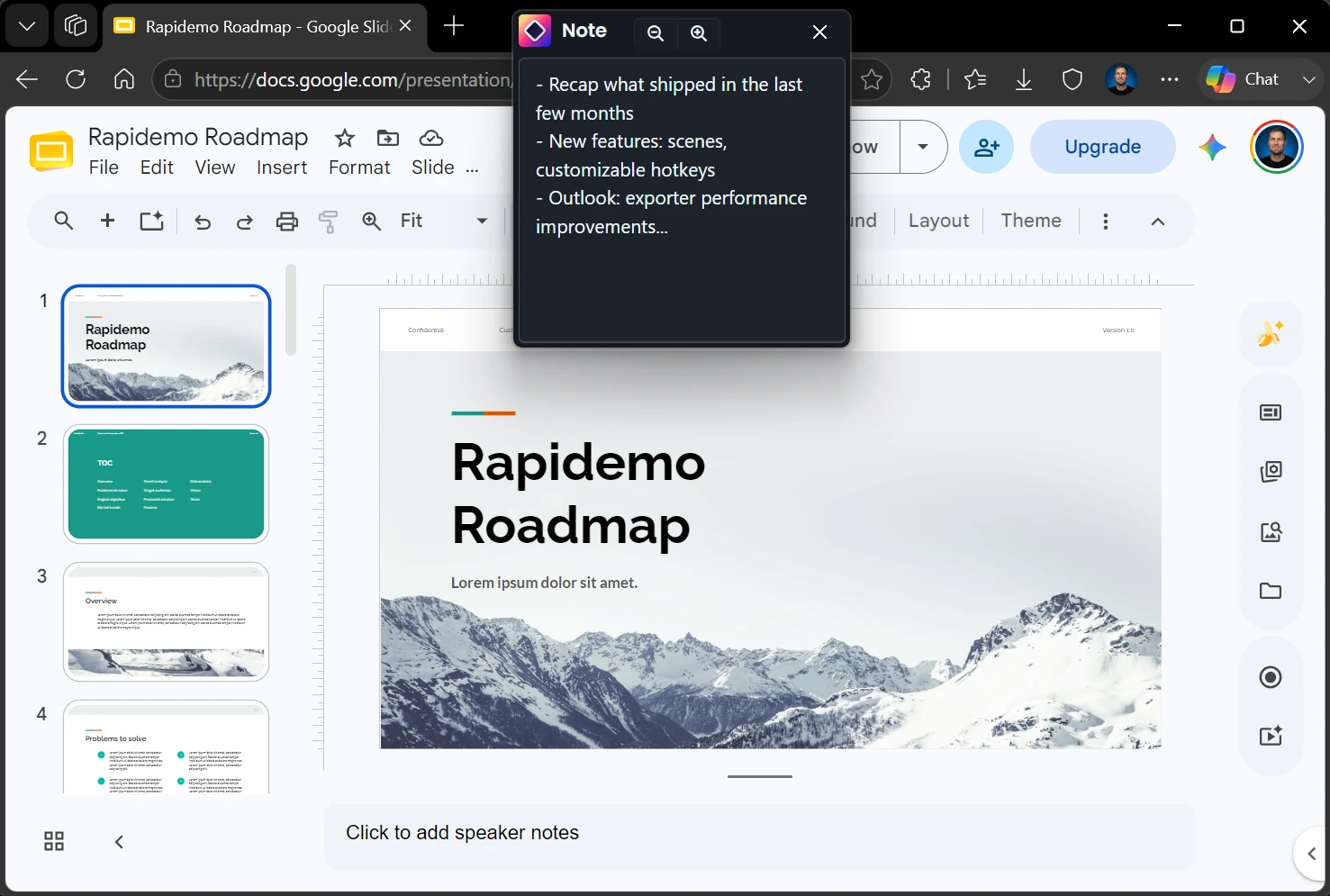The height and width of the screenshot is (896, 1330).
Task: Activate the paint format tool
Action: point(329,222)
